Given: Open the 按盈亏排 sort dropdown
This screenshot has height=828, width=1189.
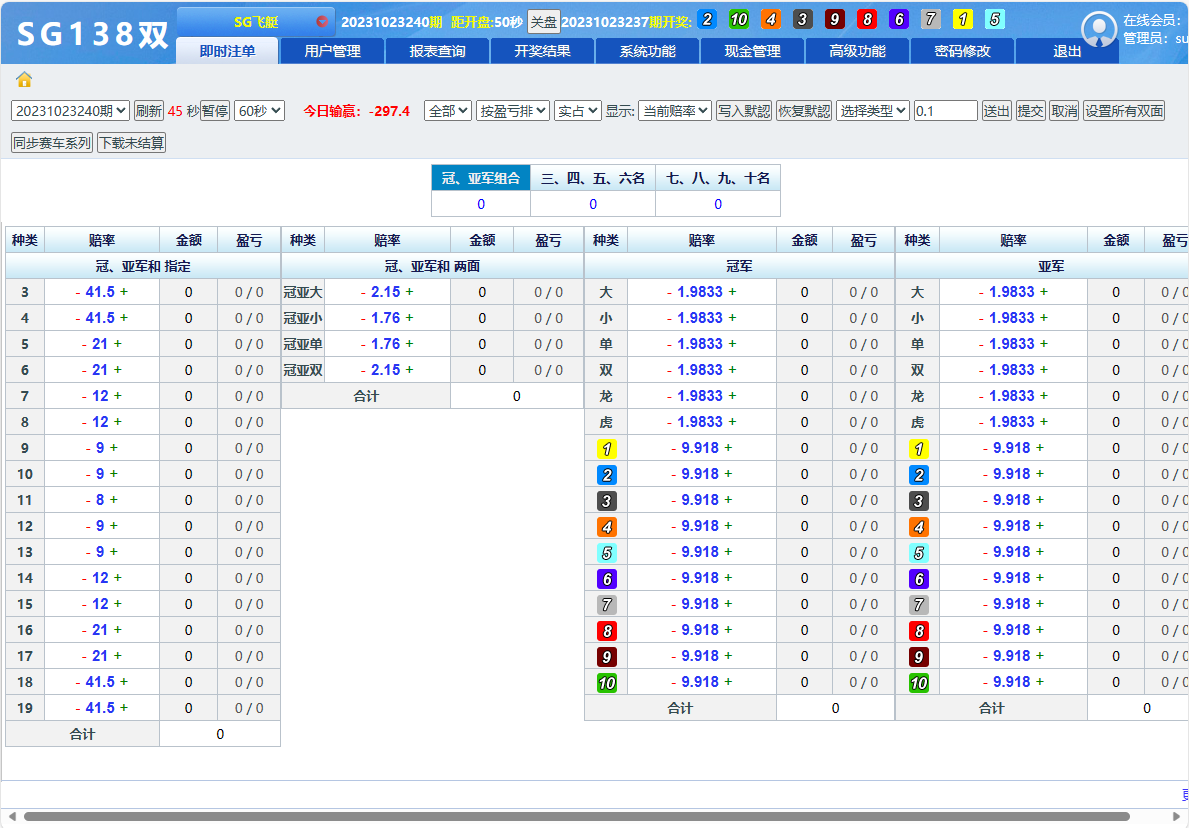Looking at the screenshot, I should pyautogui.click(x=513, y=111).
